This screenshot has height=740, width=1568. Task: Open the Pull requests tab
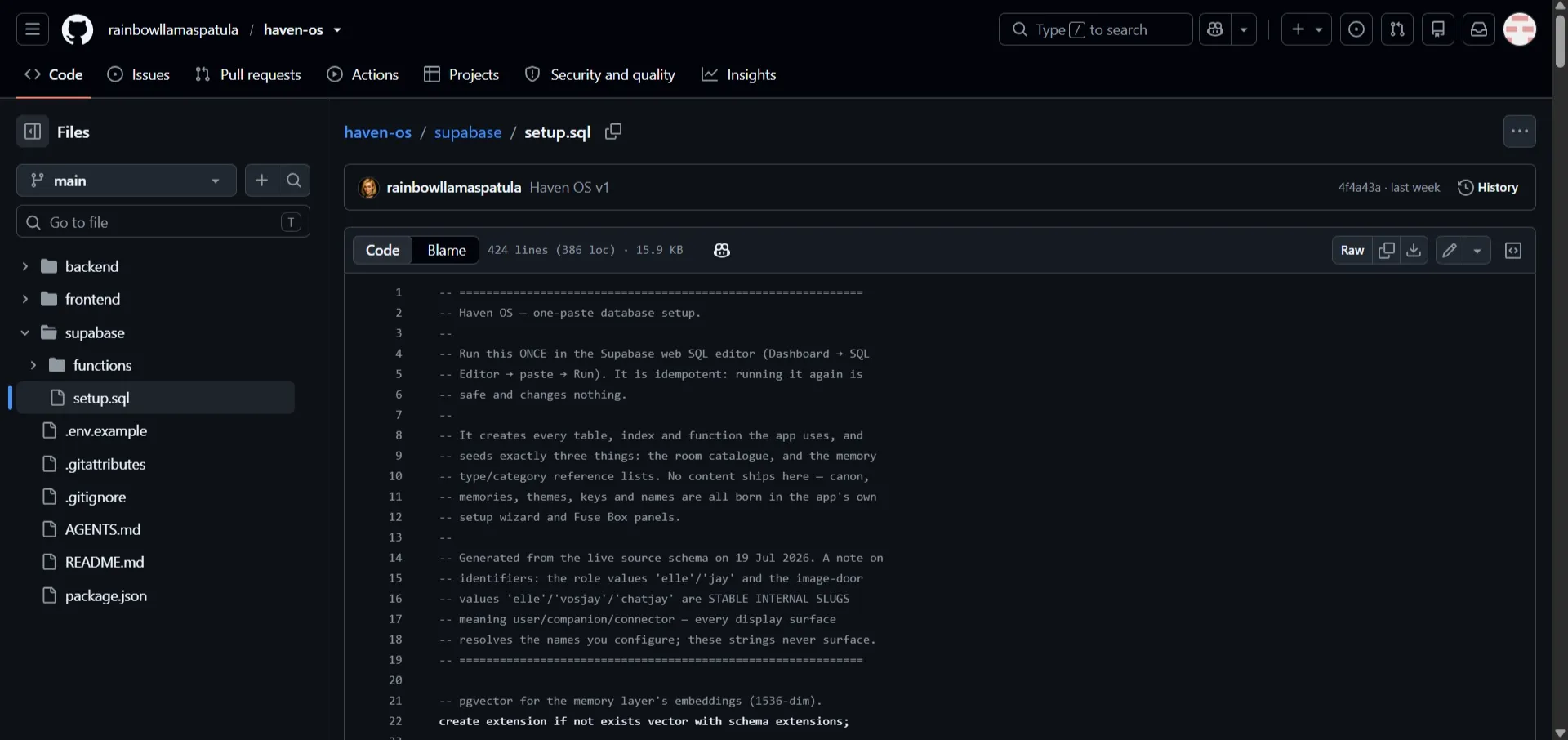tap(248, 74)
